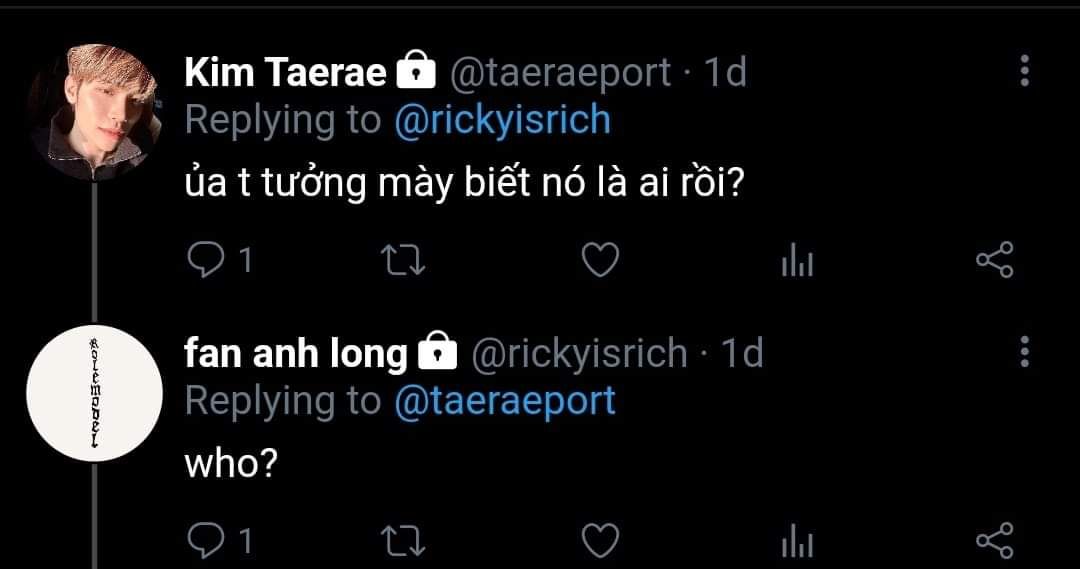The image size is (1080, 569).
Task: View analytics for the "who?" tweet
Action: (797, 541)
